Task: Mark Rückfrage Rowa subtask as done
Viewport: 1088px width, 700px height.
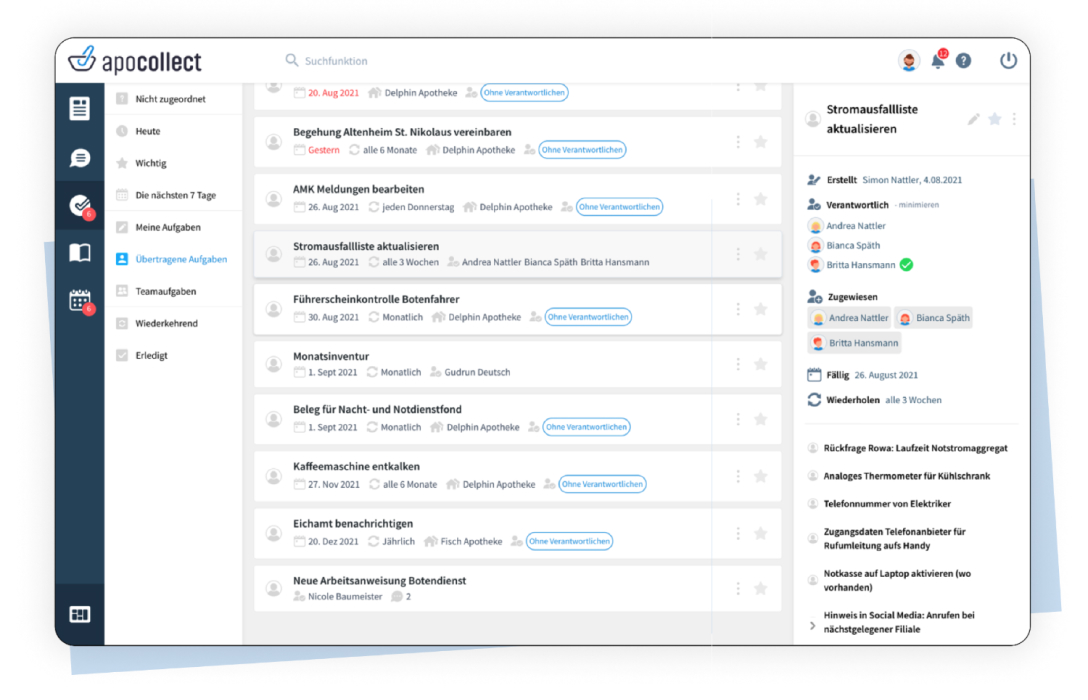Action: (x=813, y=448)
